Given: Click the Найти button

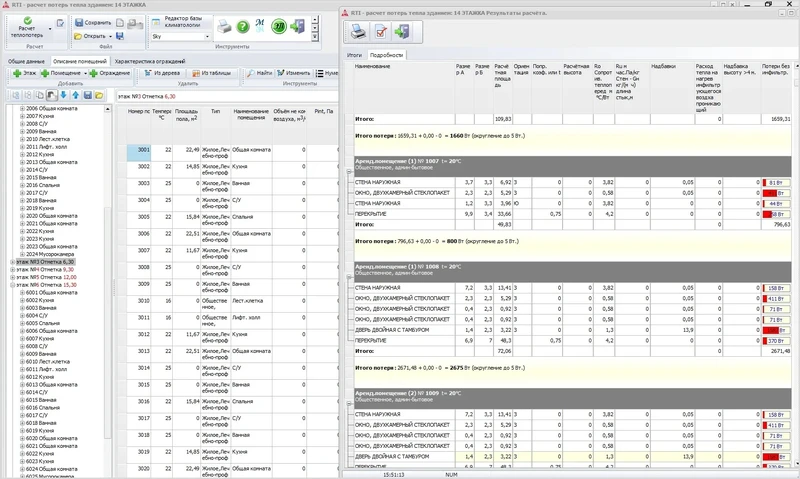Looking at the screenshot, I should 259,73.
